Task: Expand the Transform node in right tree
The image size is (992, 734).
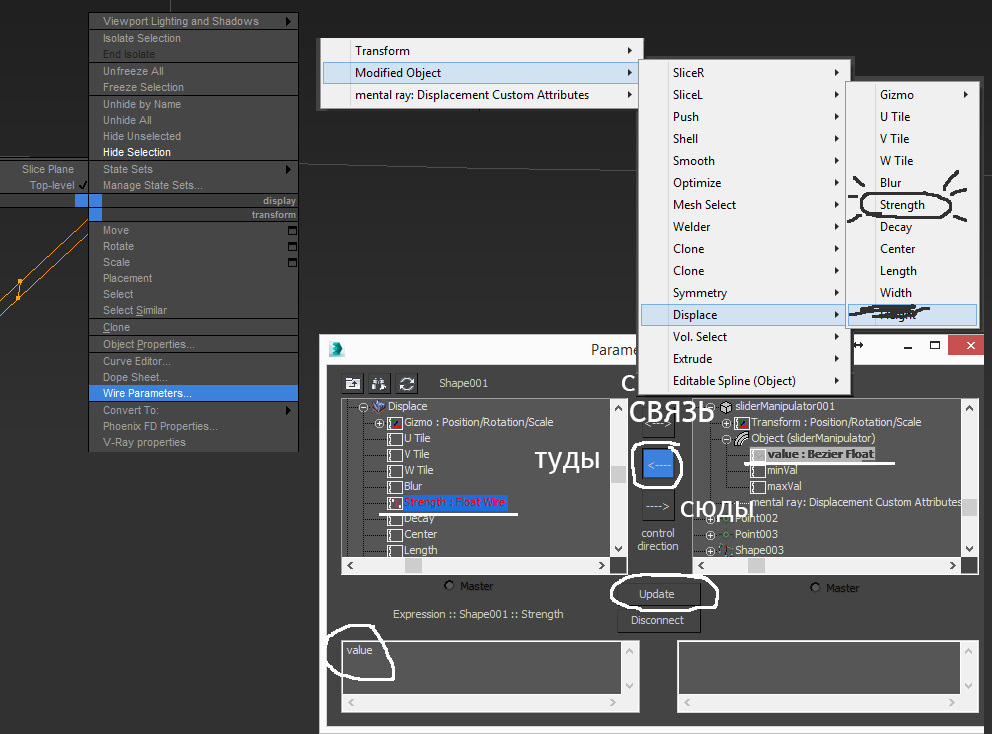Action: pyautogui.click(x=726, y=423)
